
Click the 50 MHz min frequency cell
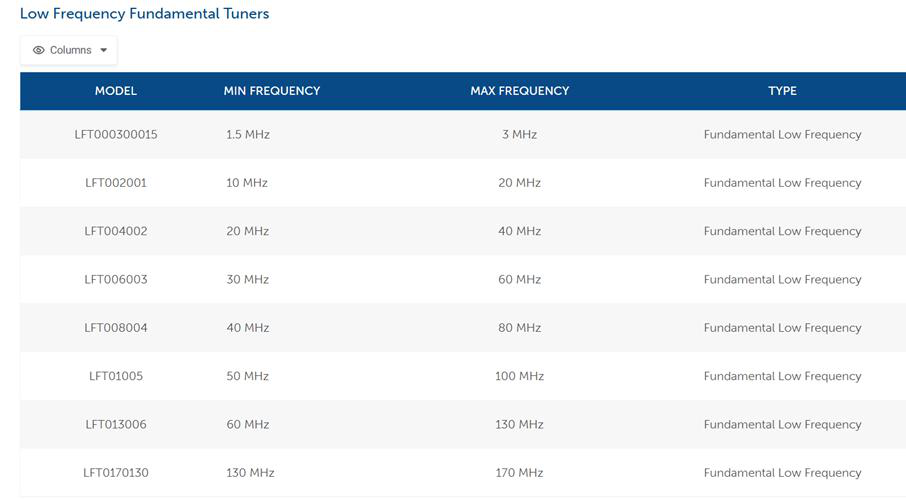pyautogui.click(x=247, y=376)
